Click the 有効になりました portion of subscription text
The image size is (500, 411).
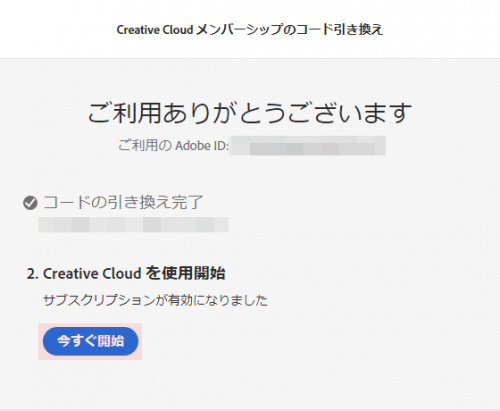click(x=218, y=300)
